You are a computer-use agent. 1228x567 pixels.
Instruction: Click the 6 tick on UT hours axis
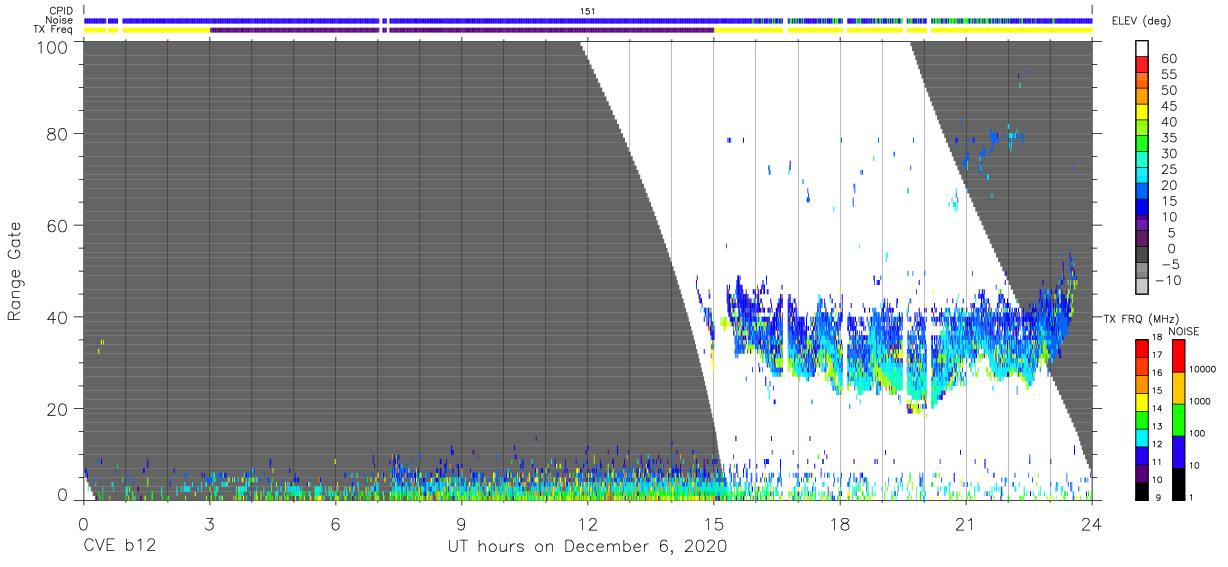[335, 523]
